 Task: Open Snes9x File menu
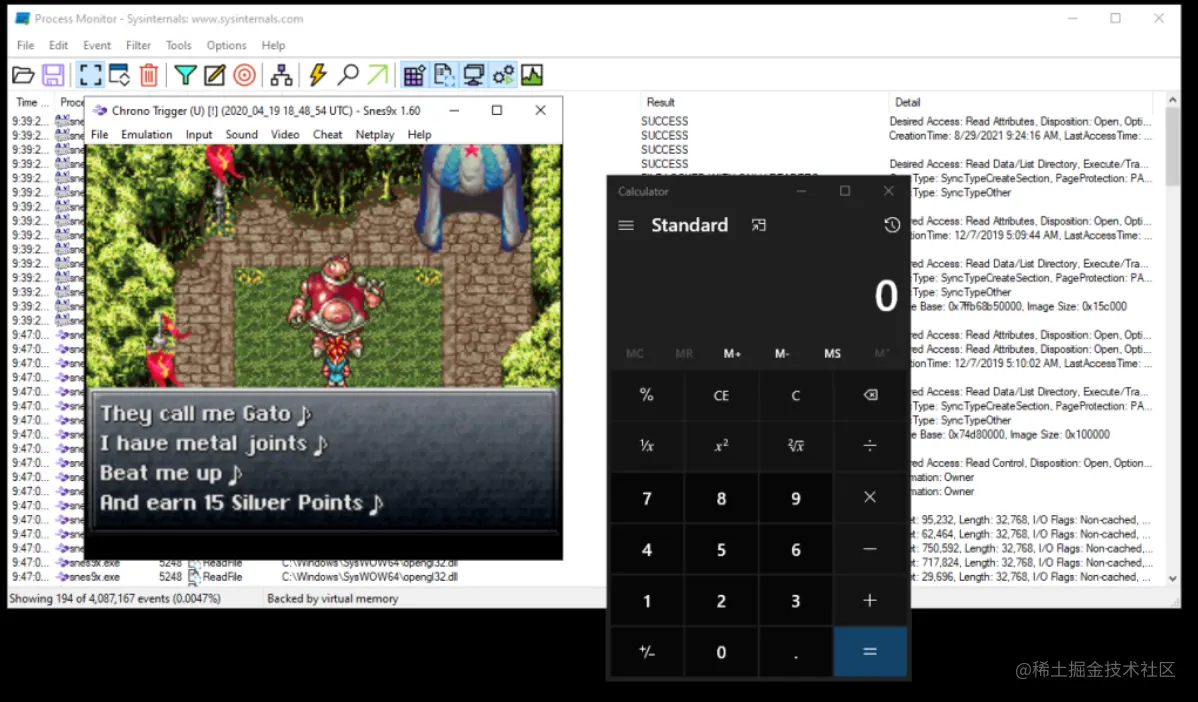pos(99,134)
